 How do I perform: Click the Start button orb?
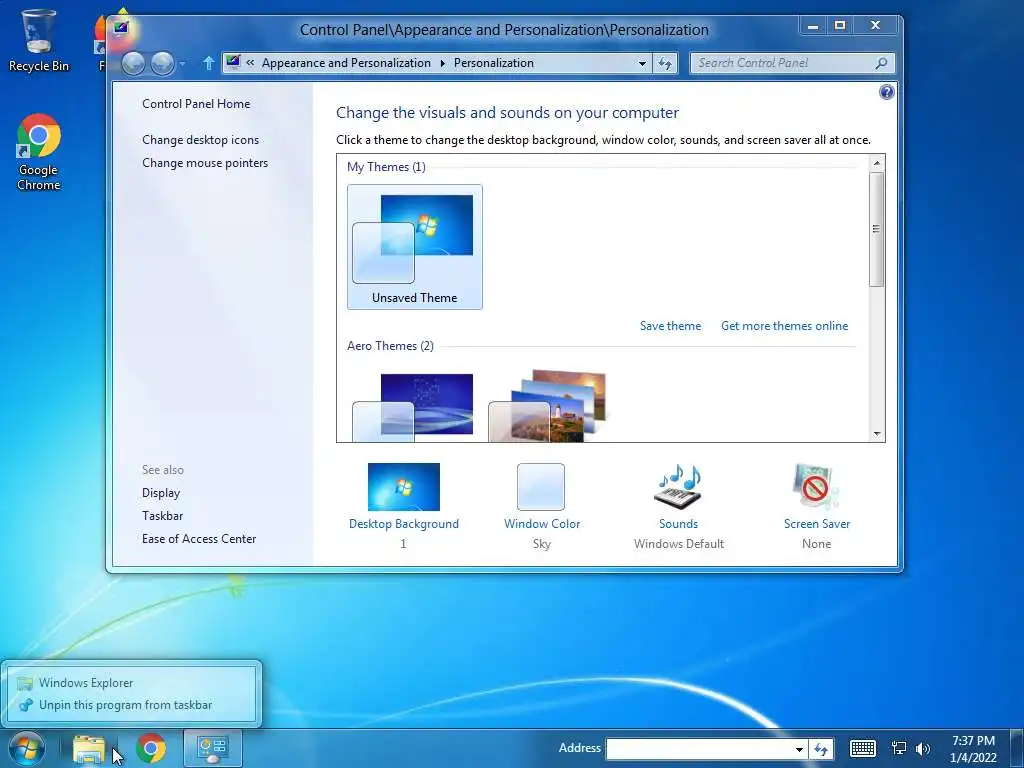click(27, 748)
